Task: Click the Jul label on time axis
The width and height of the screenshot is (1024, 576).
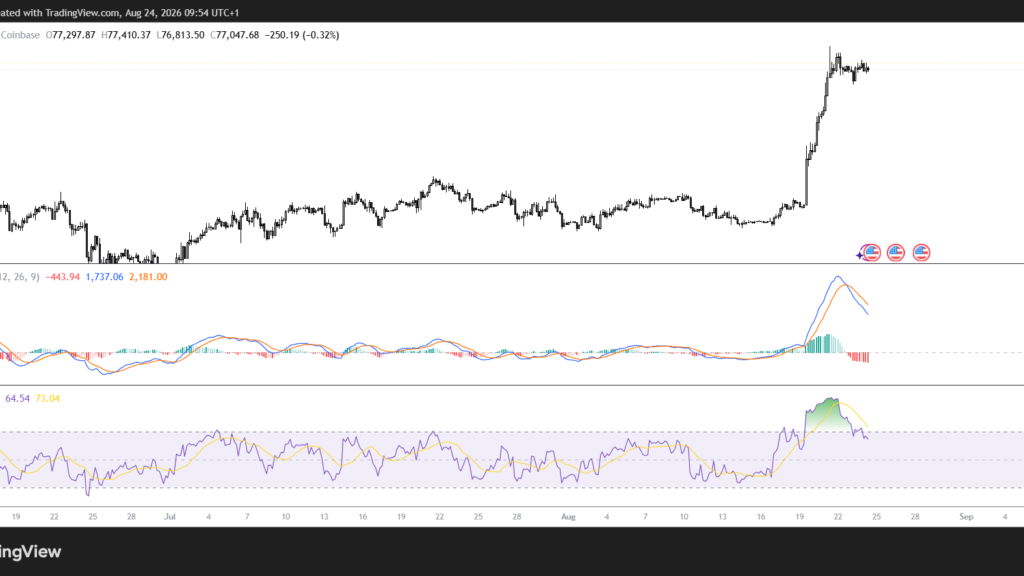Action: [170, 517]
